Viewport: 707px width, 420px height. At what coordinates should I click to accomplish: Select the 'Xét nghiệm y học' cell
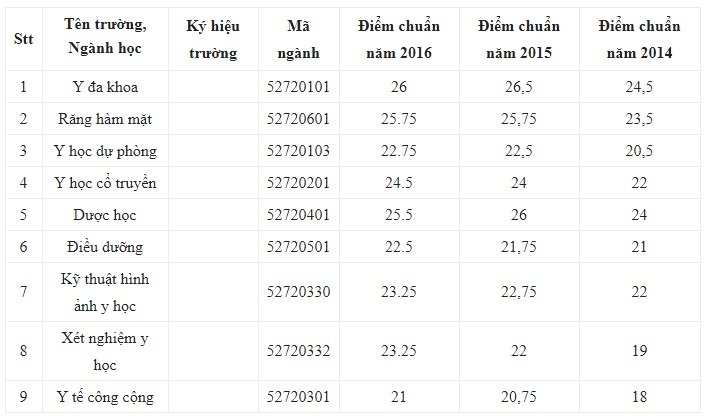(x=105, y=351)
